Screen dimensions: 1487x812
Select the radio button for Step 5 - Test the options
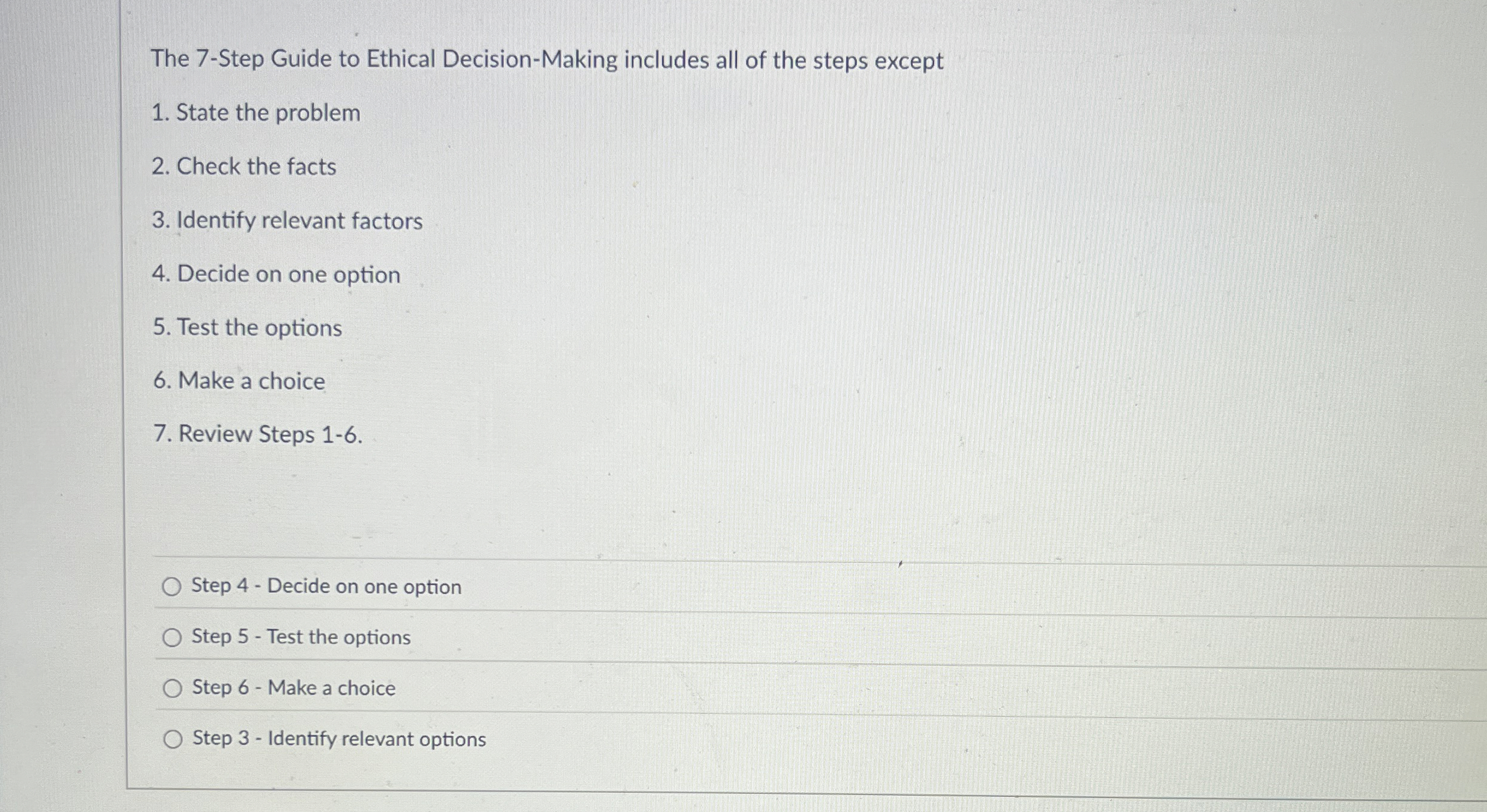coord(172,638)
